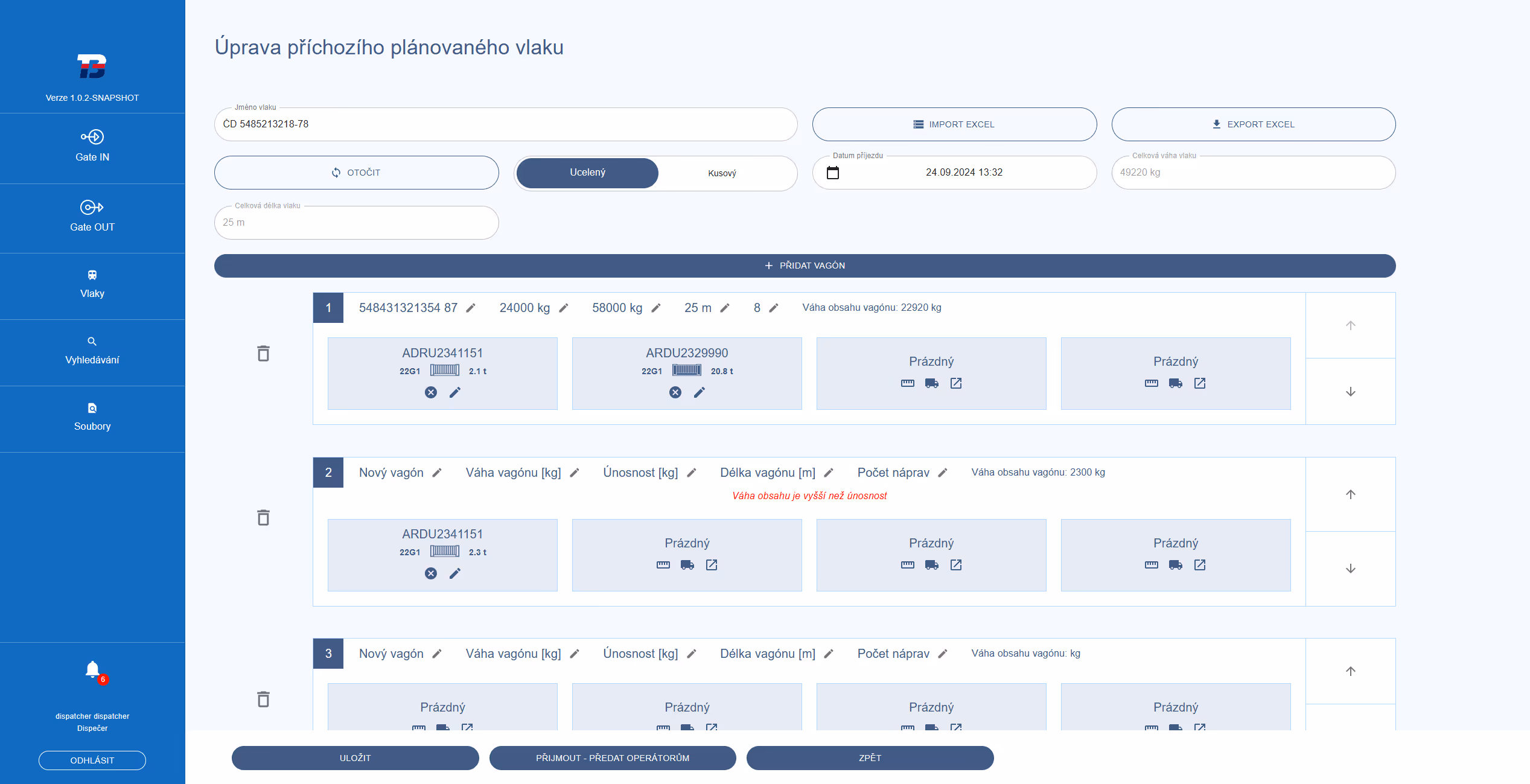Image resolution: width=1530 pixels, height=784 pixels.
Task: Edit wagon 1 weight 24000 kg with pencil
Action: point(563,308)
